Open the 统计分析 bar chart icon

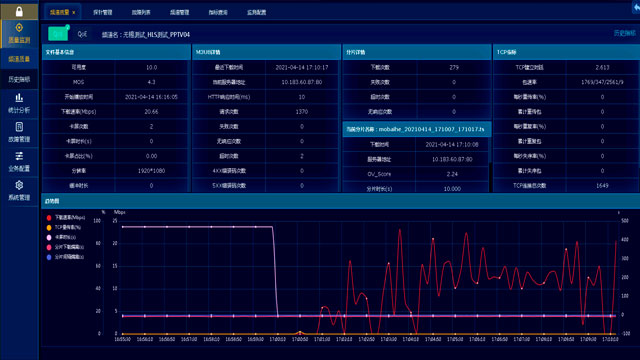point(19,98)
